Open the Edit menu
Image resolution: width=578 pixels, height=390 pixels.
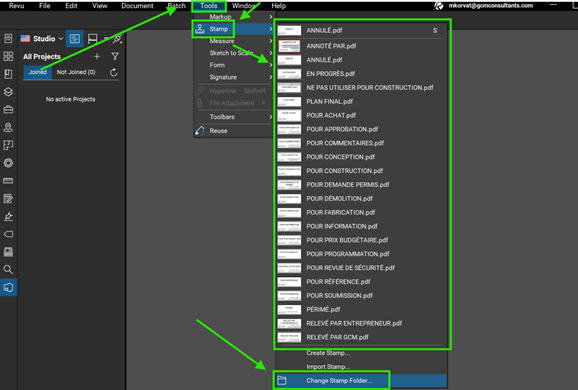click(x=71, y=6)
